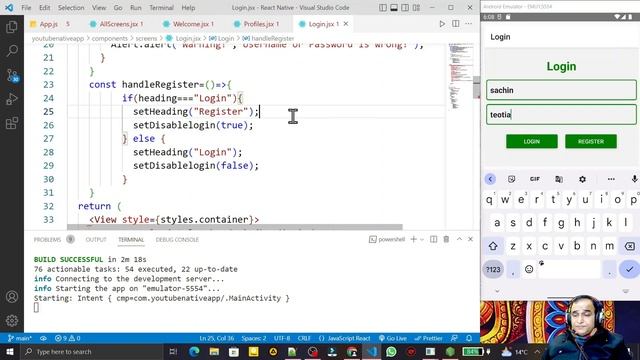The height and width of the screenshot is (360, 640).
Task: Click the horizontal editor scrollbar
Action: tap(235, 227)
